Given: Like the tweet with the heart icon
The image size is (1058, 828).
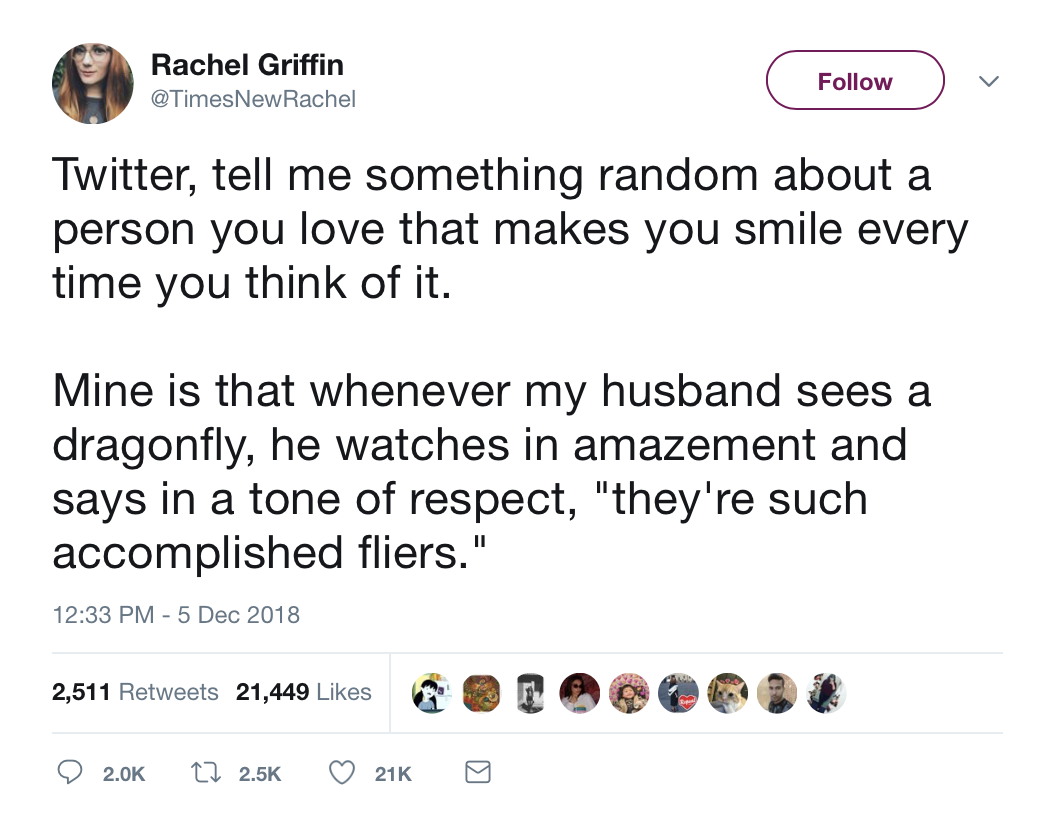Looking at the screenshot, I should (x=343, y=773).
